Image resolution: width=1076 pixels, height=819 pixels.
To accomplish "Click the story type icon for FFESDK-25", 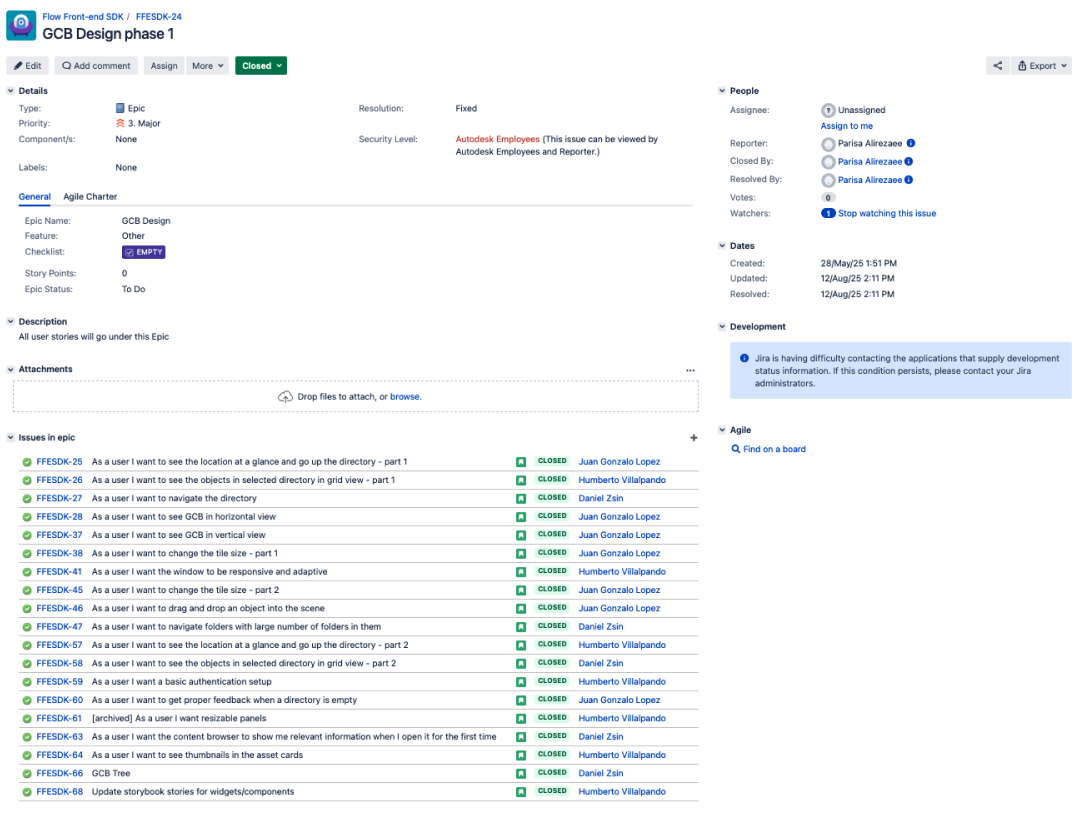I will (x=521, y=462).
